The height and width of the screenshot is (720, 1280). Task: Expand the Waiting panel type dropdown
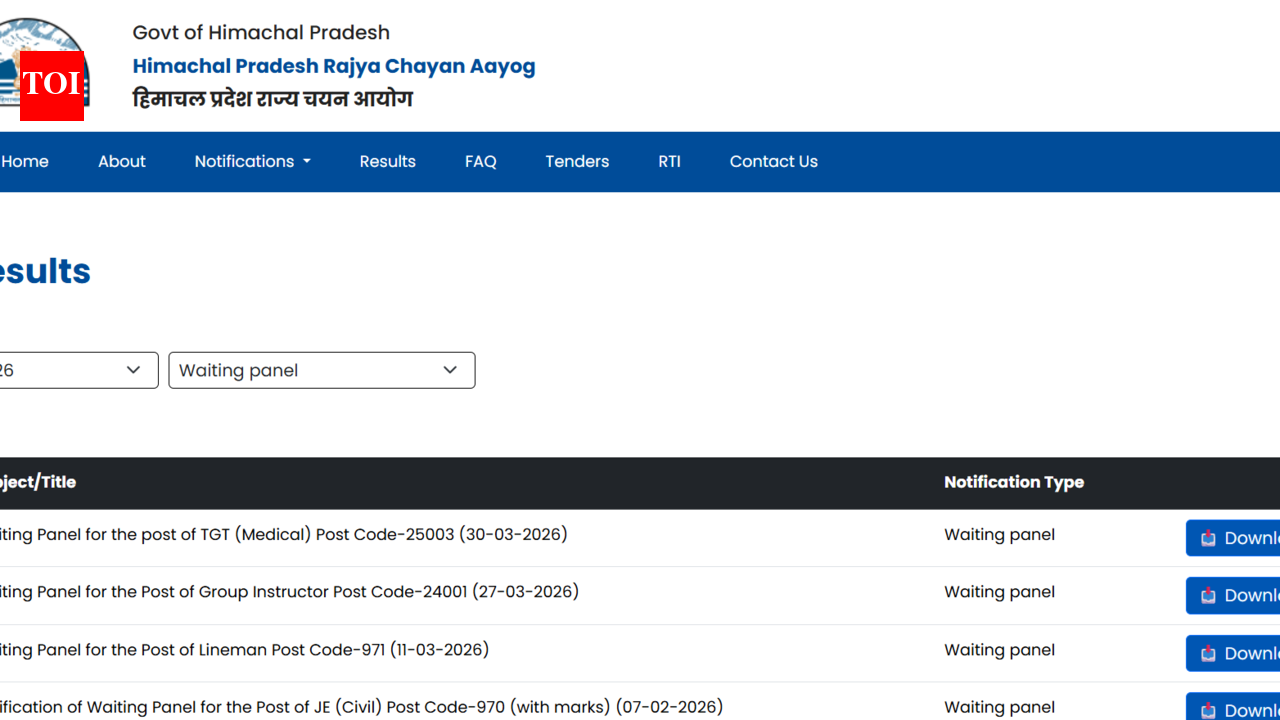point(321,370)
